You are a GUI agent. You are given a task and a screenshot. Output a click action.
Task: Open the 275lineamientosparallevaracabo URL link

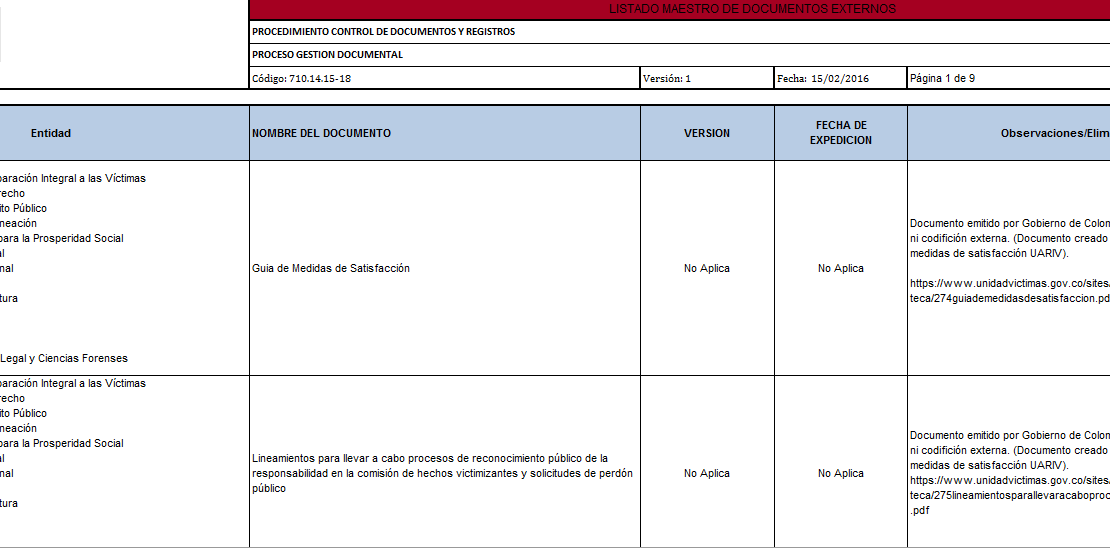click(1009, 496)
